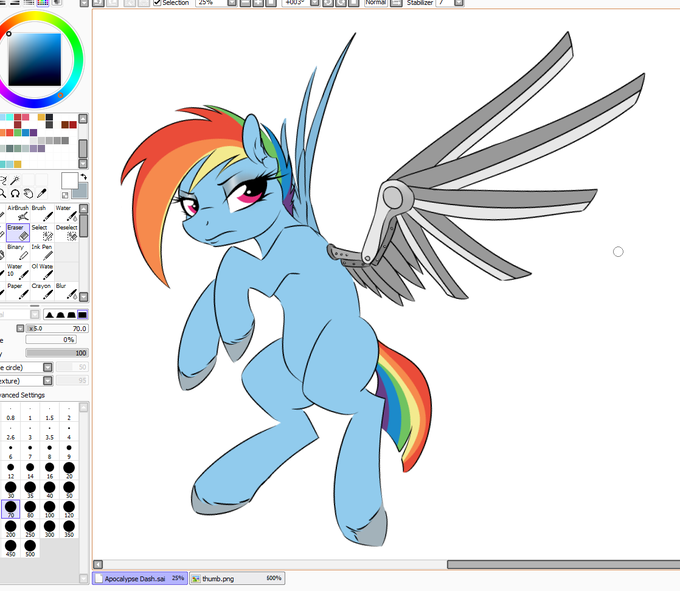Select the Binary pen tool
The image size is (680, 591).
point(18,252)
